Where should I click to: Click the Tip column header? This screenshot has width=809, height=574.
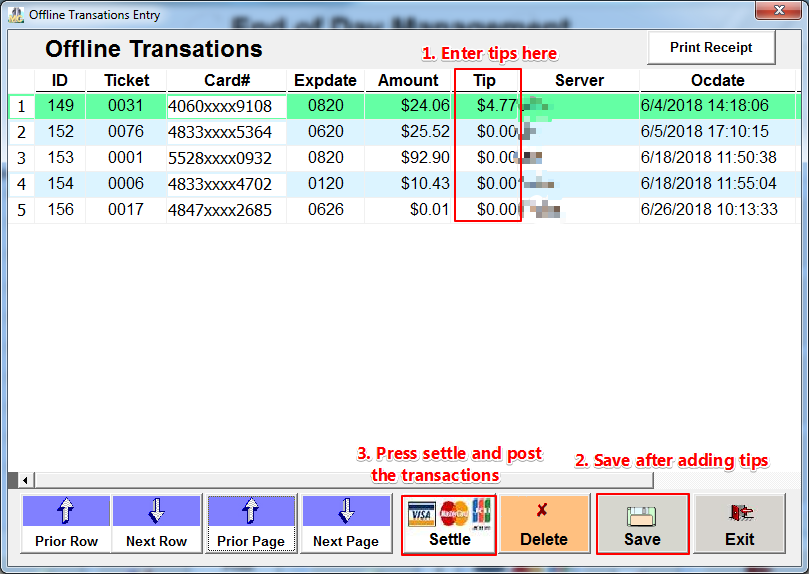click(484, 80)
